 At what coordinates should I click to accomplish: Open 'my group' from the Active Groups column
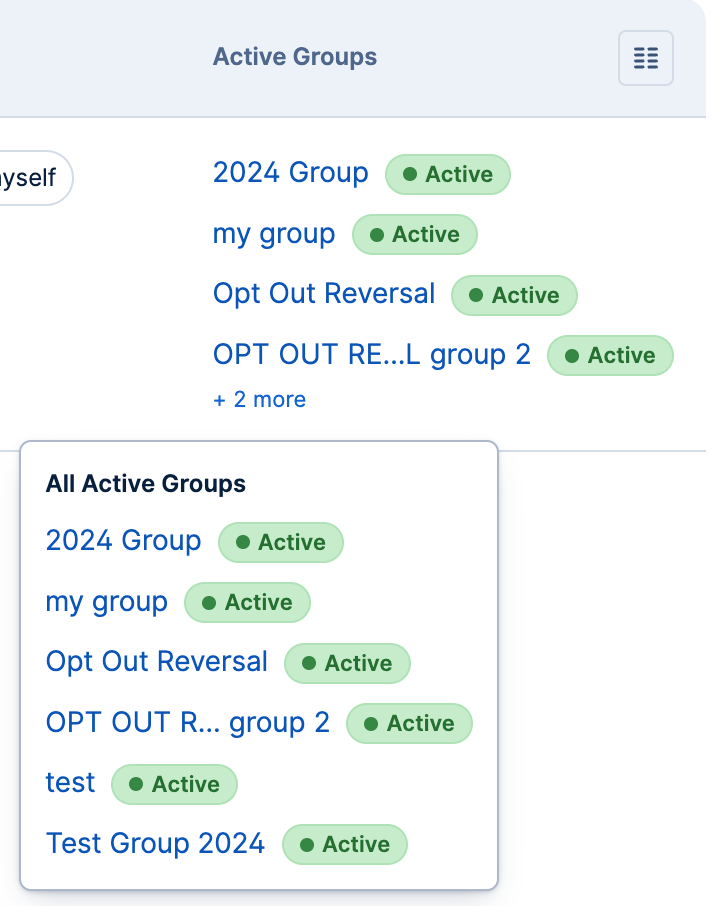click(x=273, y=233)
